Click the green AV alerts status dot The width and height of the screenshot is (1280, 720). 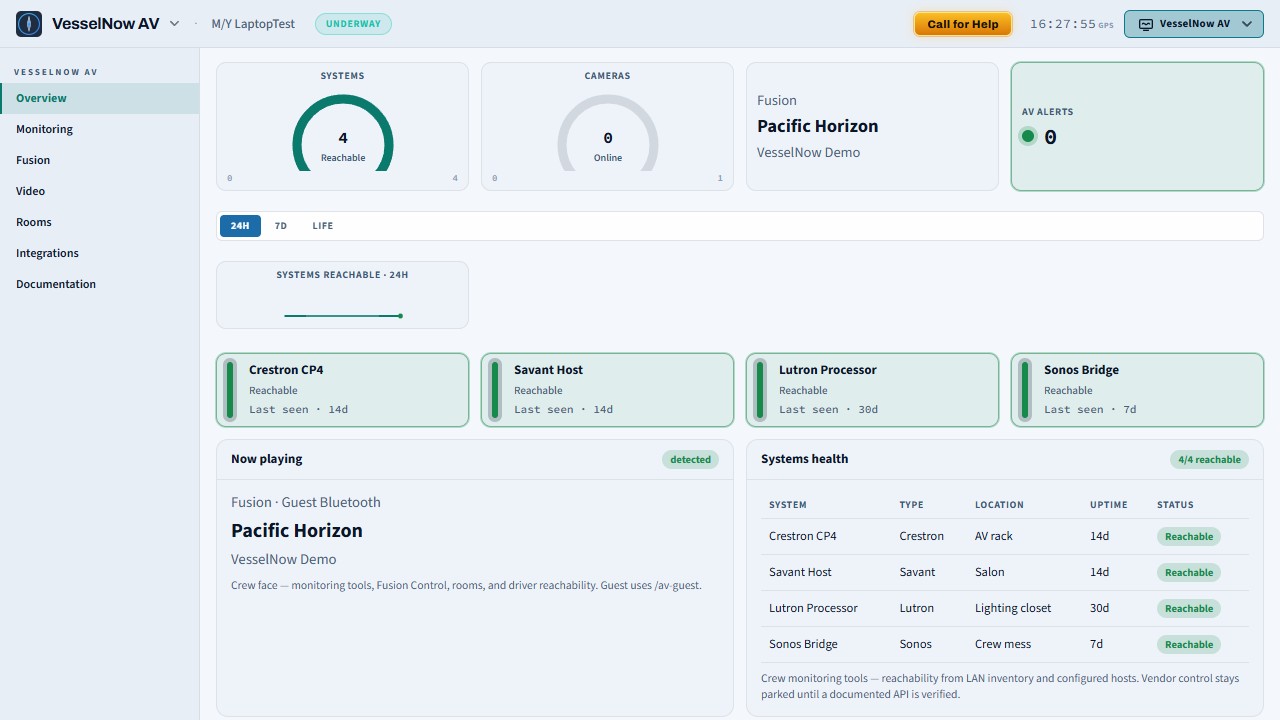[x=1028, y=137]
